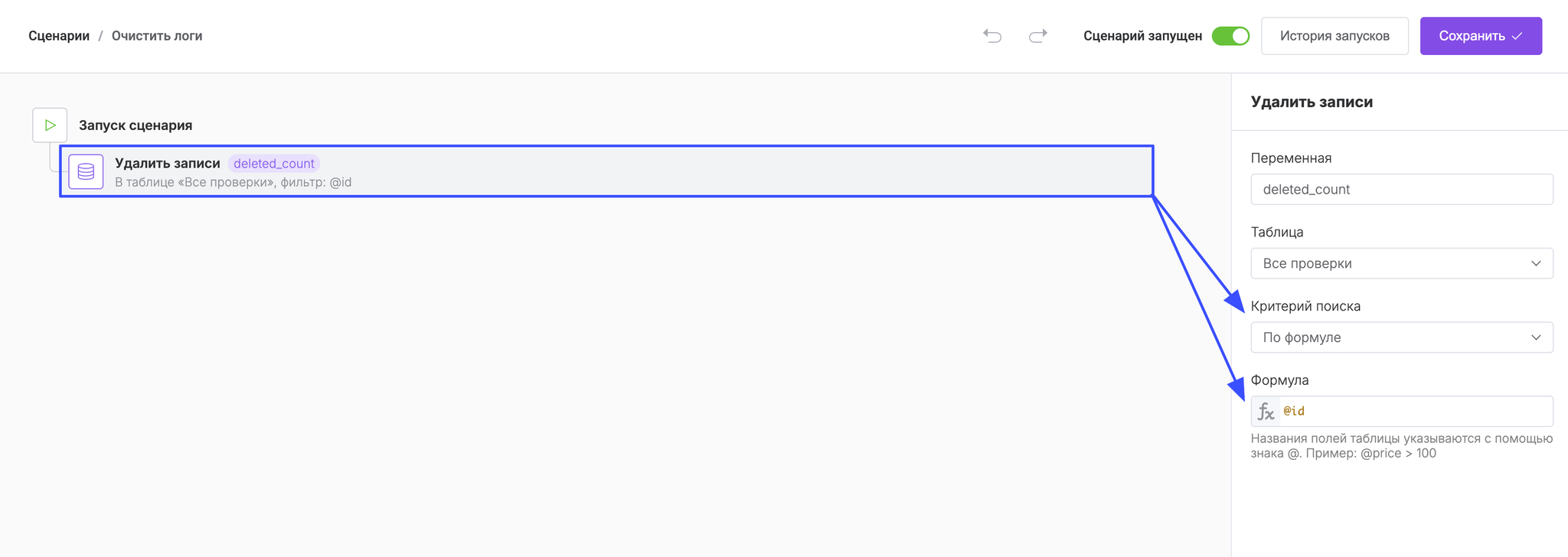Toggle the 'Сценарий запущен' switch
The image size is (1568, 557).
coord(1230,36)
